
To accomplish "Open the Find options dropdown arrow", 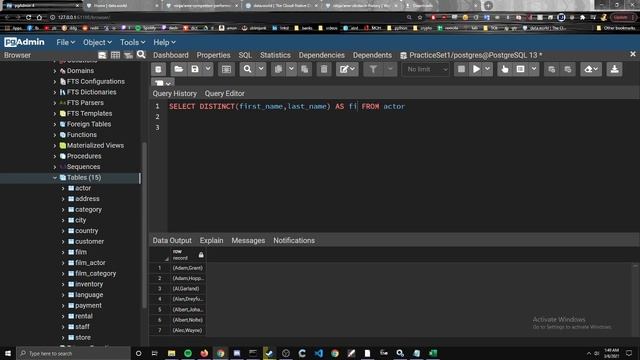I will pyautogui.click(x=261, y=69).
